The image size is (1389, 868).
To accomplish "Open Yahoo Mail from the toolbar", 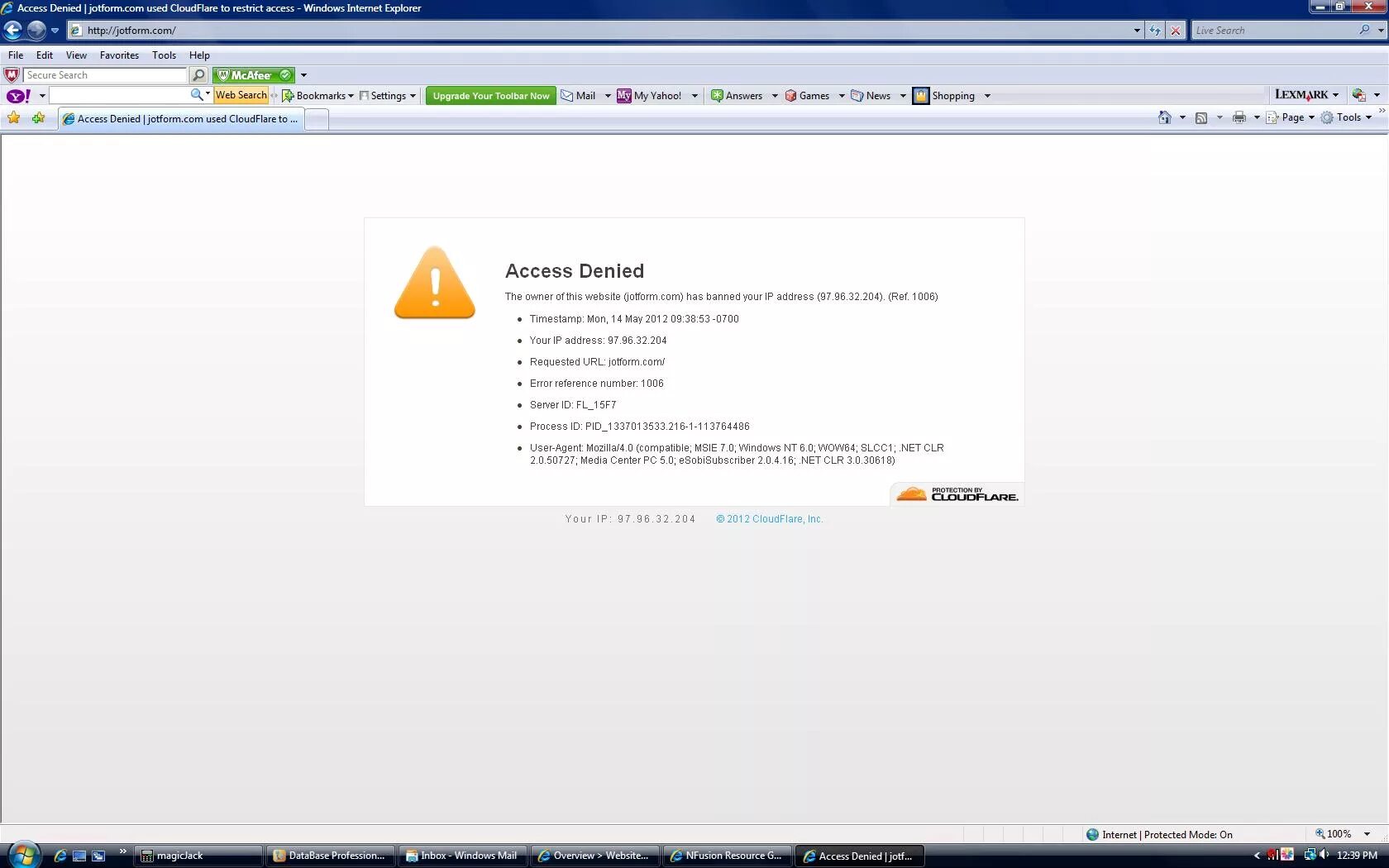I will [578, 96].
